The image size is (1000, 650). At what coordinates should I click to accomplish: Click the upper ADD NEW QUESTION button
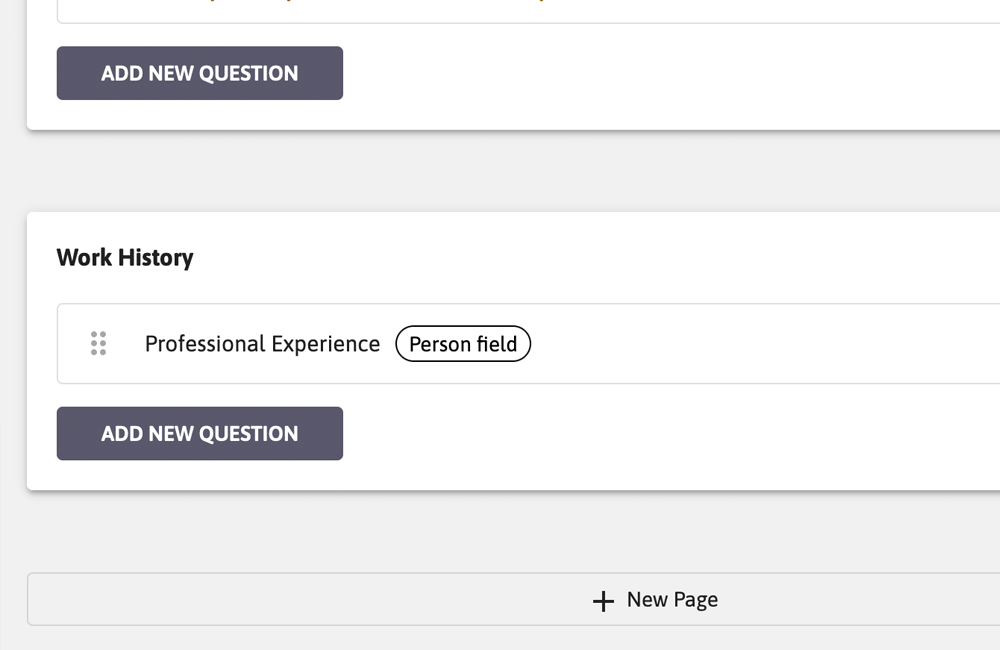click(x=200, y=73)
